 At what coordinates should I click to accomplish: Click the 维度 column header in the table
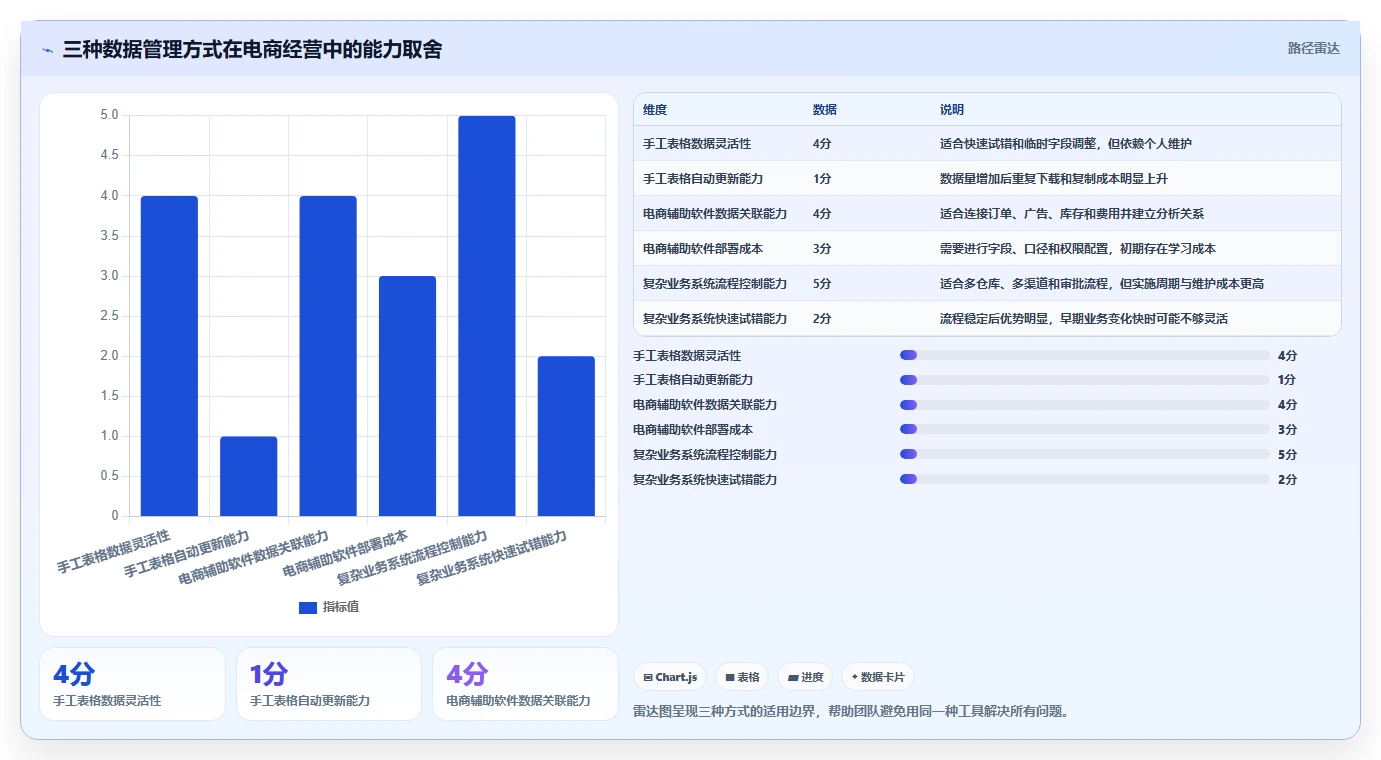tap(655, 110)
